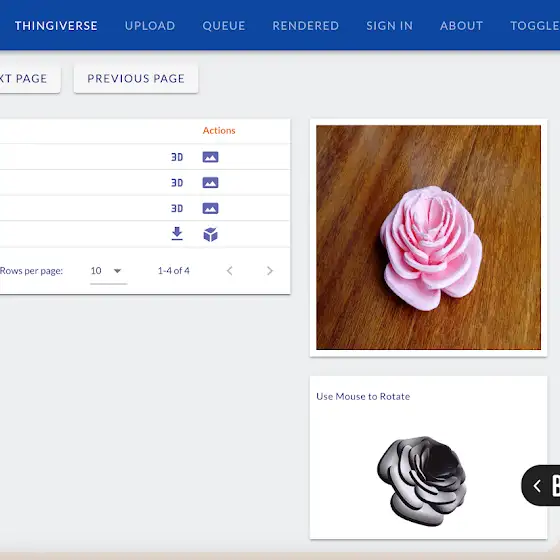Open the rows per page dropdown
The image size is (560, 560).
(x=108, y=271)
